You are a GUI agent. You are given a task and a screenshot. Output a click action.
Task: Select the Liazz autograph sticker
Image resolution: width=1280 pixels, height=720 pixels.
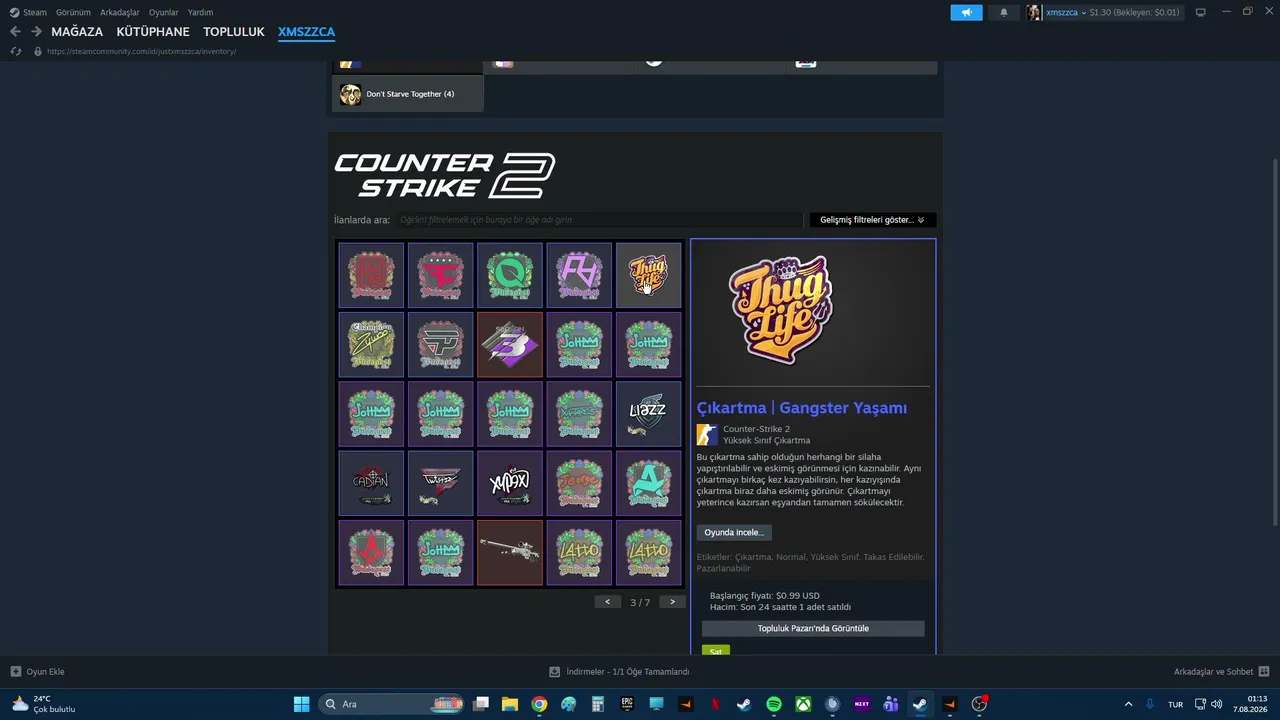coord(648,413)
